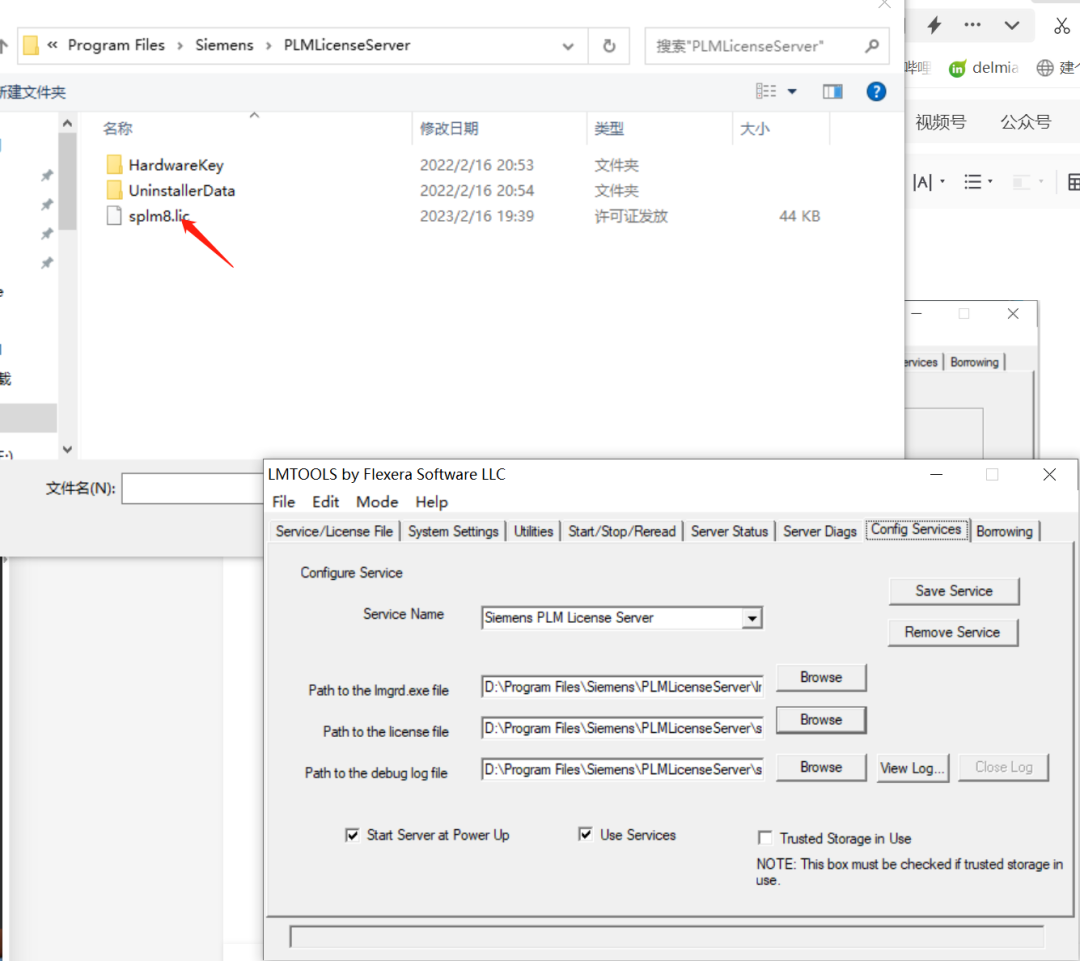Click the license file path field
Image resolution: width=1080 pixels, height=961 pixels.
[623, 728]
